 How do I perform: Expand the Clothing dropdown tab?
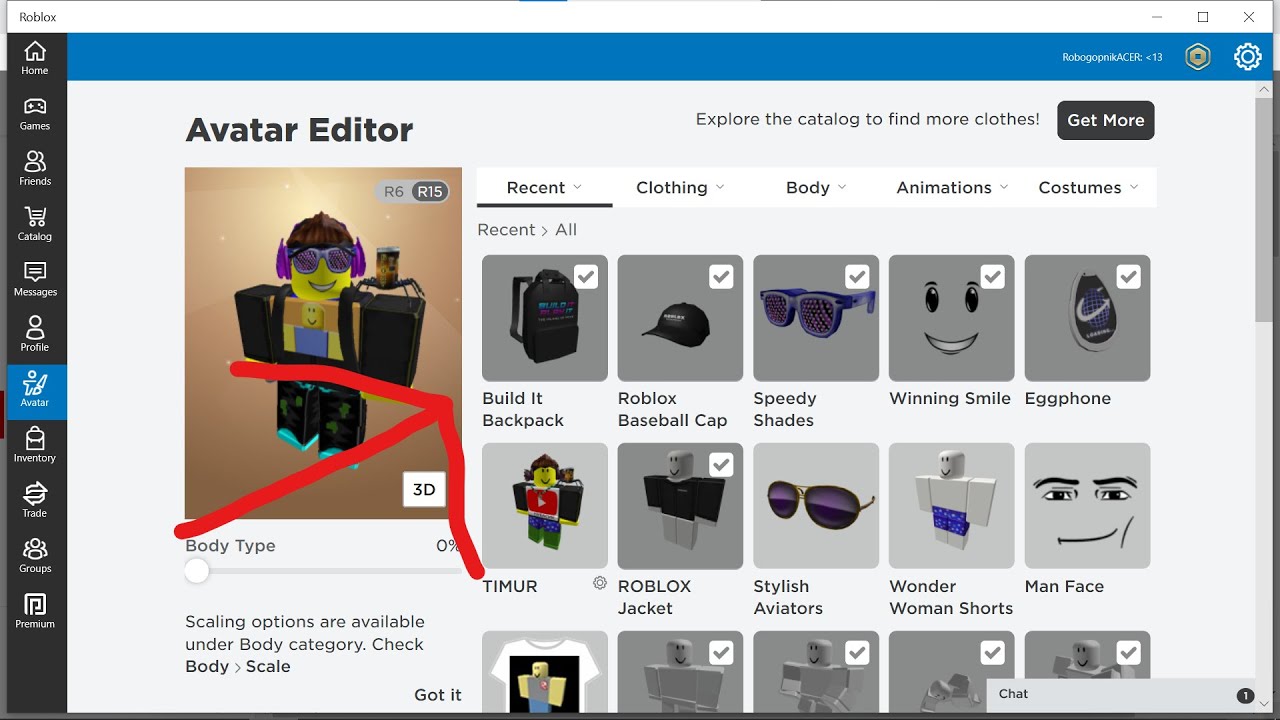(680, 187)
